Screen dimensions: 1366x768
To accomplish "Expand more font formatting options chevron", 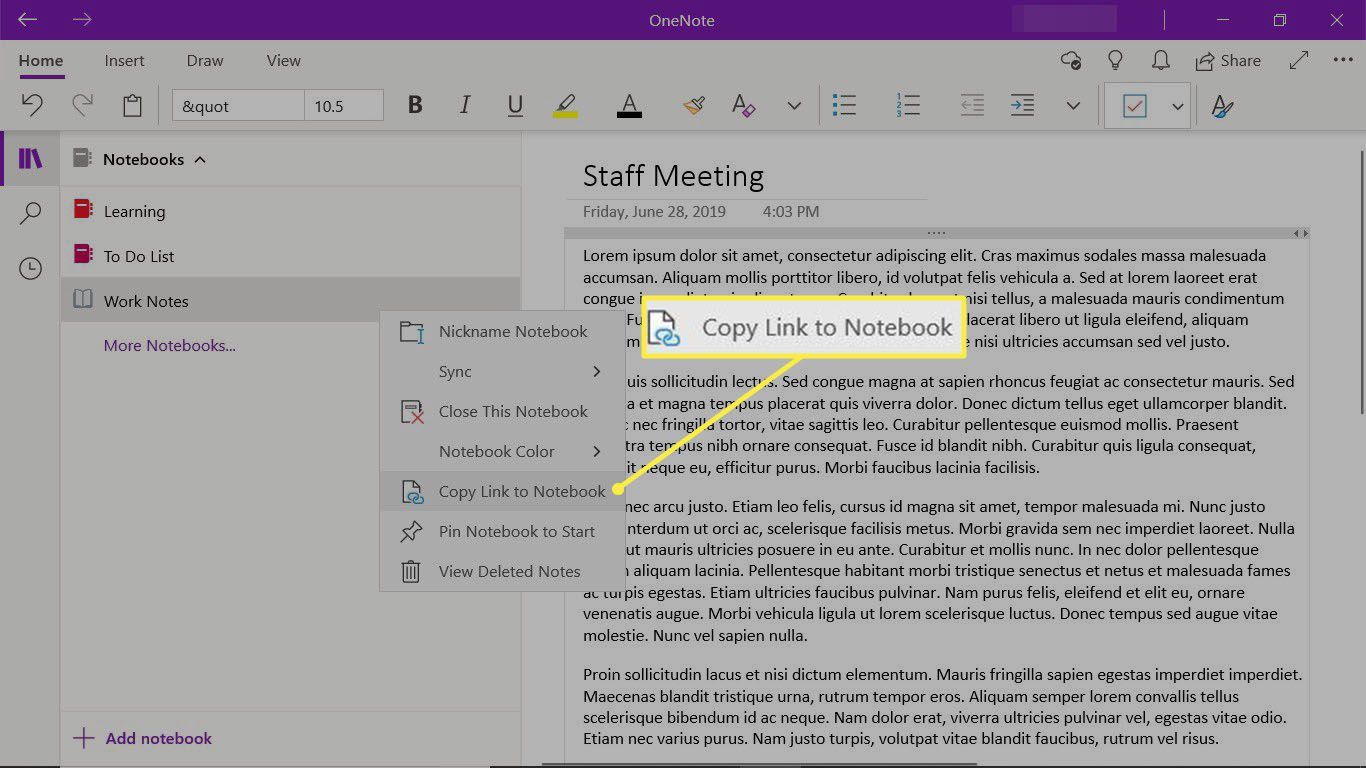I will 794,105.
